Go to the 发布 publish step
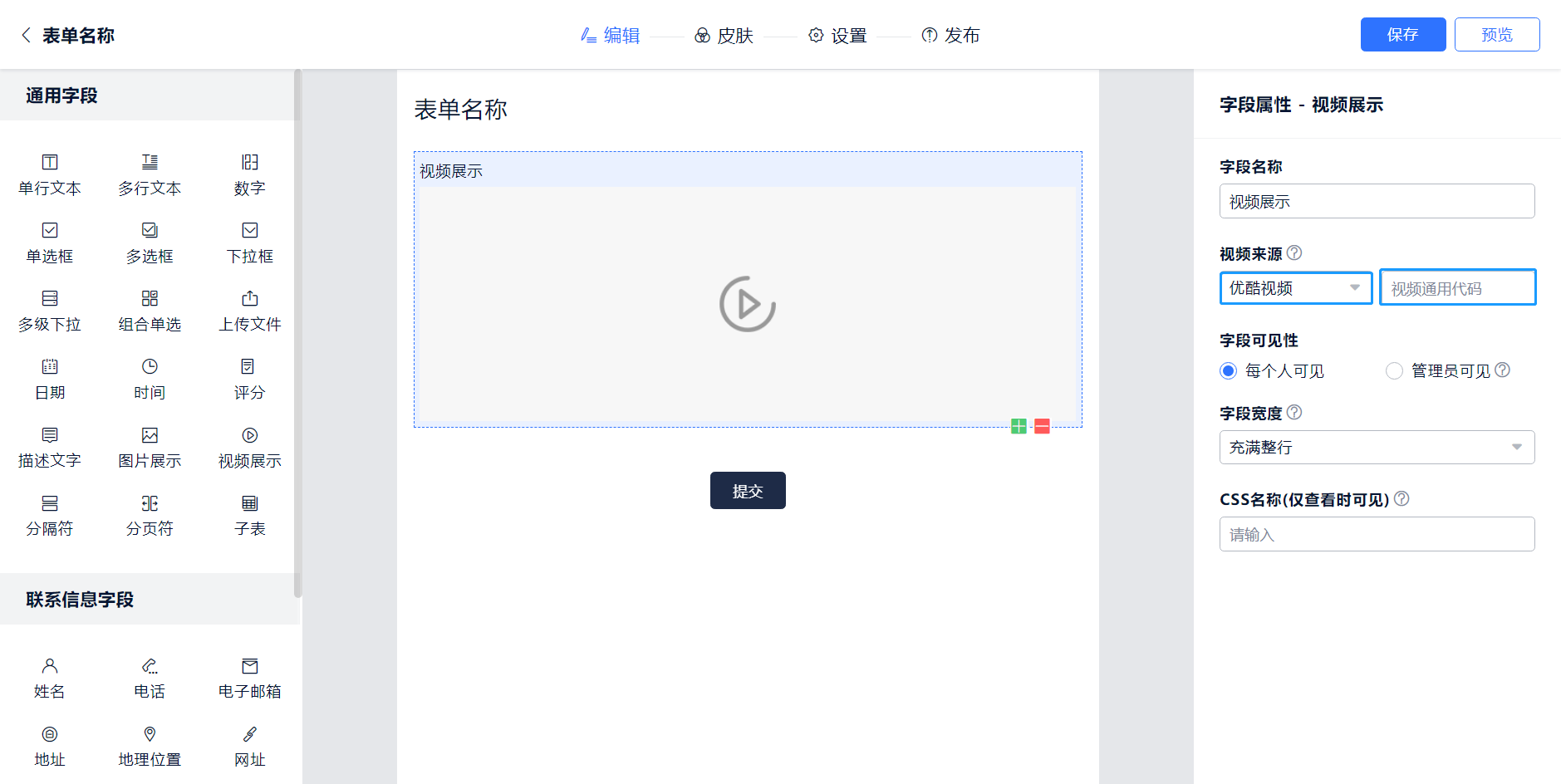This screenshot has width=1561, height=784. pyautogui.click(x=950, y=36)
